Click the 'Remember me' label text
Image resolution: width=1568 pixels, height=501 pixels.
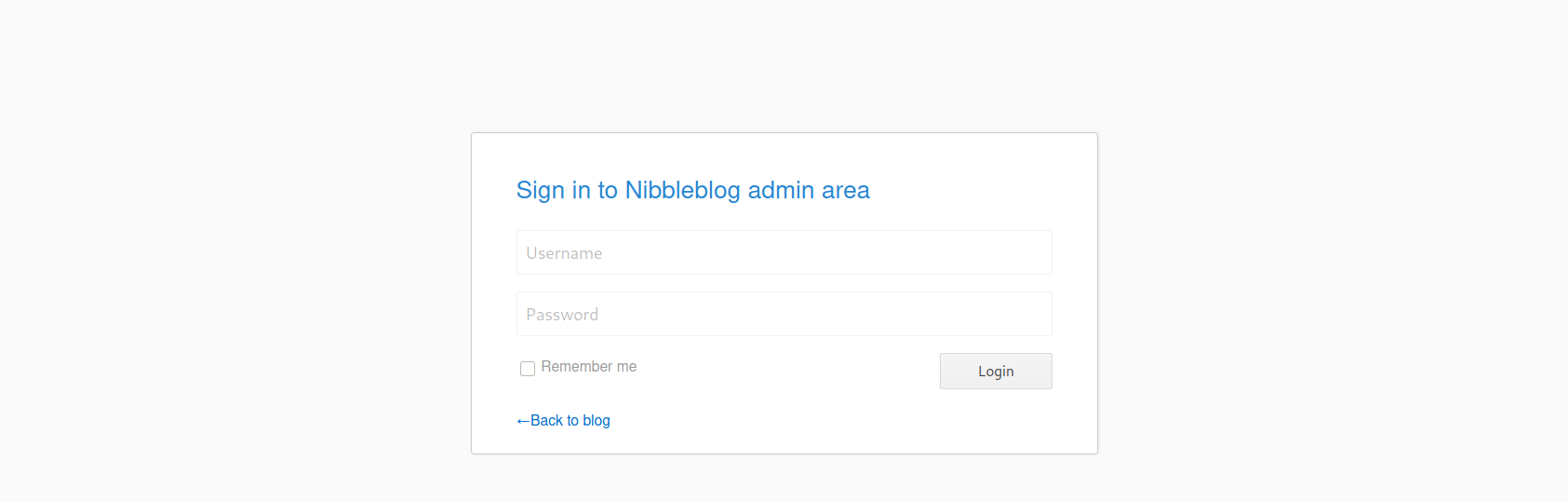tap(589, 367)
